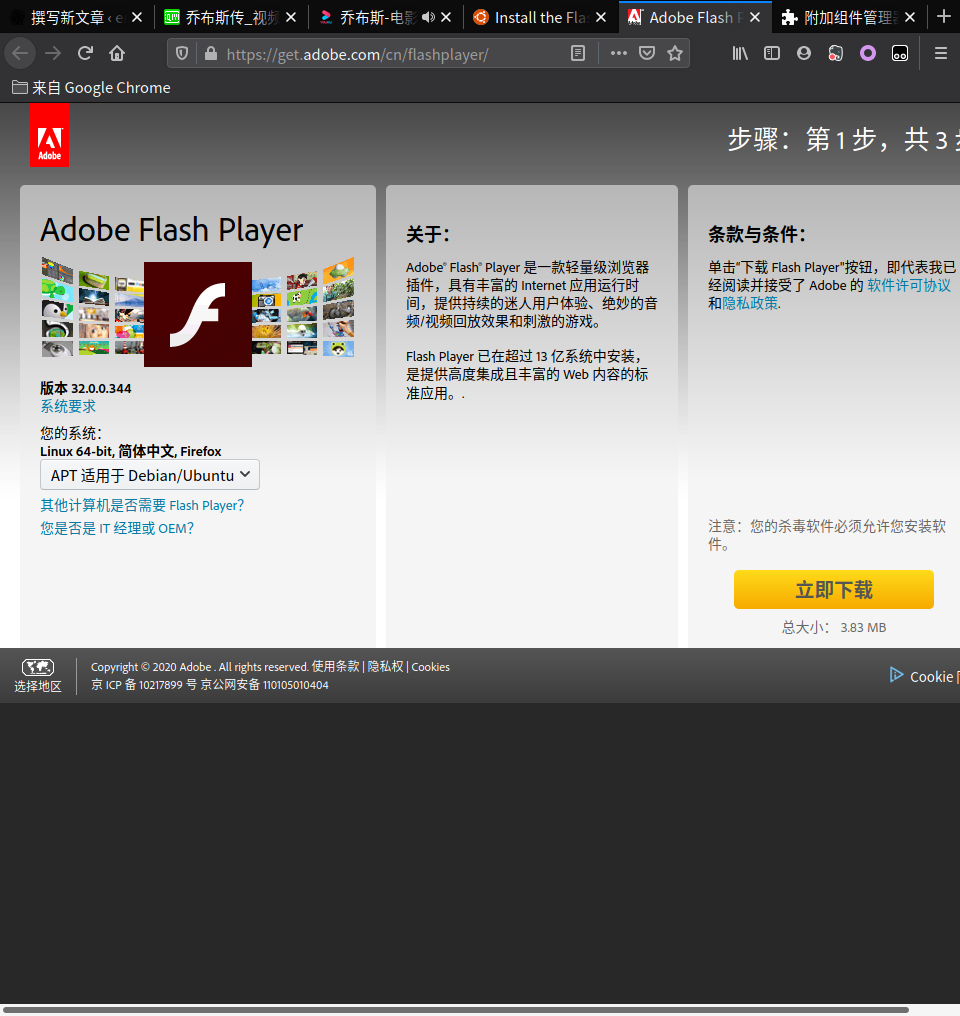Screen dimensions: 960x1016
Task: Toggle reader view in the address bar
Action: pyautogui.click(x=578, y=53)
